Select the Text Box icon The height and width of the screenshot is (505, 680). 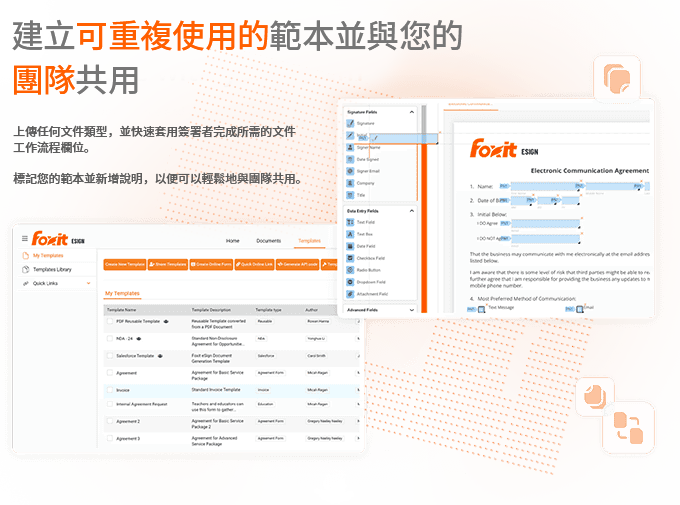[350, 234]
